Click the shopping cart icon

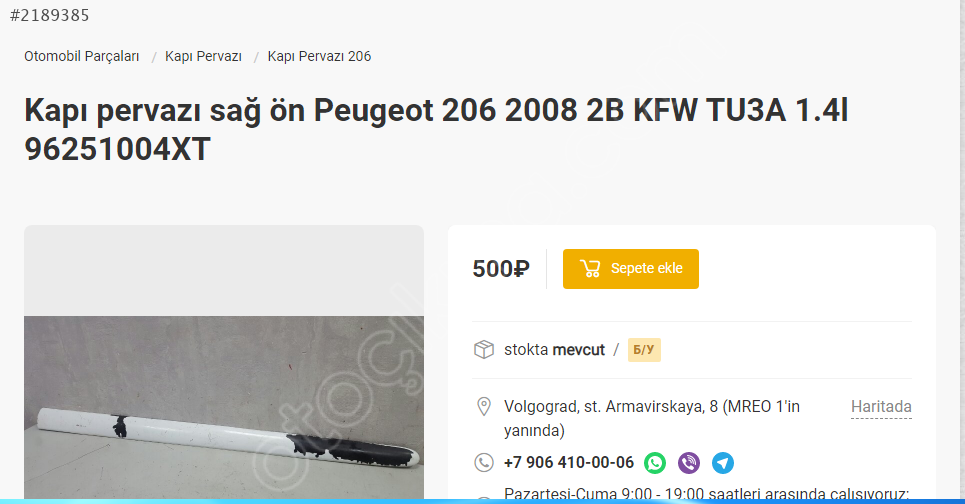590,268
